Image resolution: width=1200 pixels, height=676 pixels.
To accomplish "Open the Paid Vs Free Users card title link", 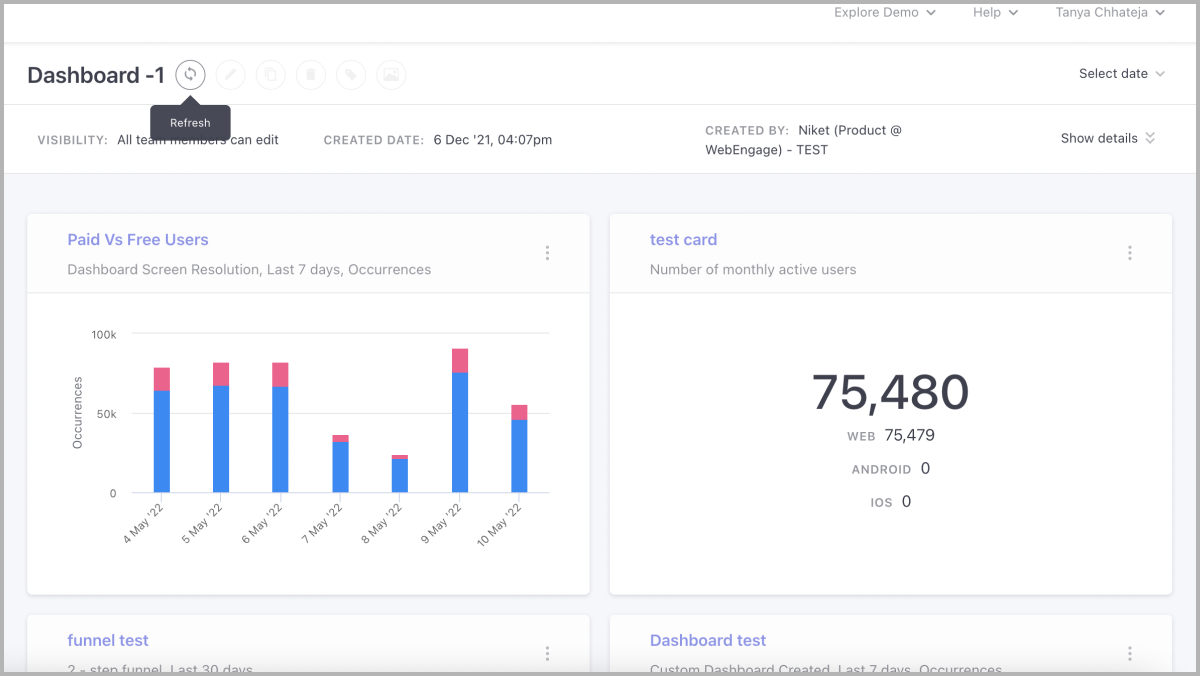I will tap(138, 240).
